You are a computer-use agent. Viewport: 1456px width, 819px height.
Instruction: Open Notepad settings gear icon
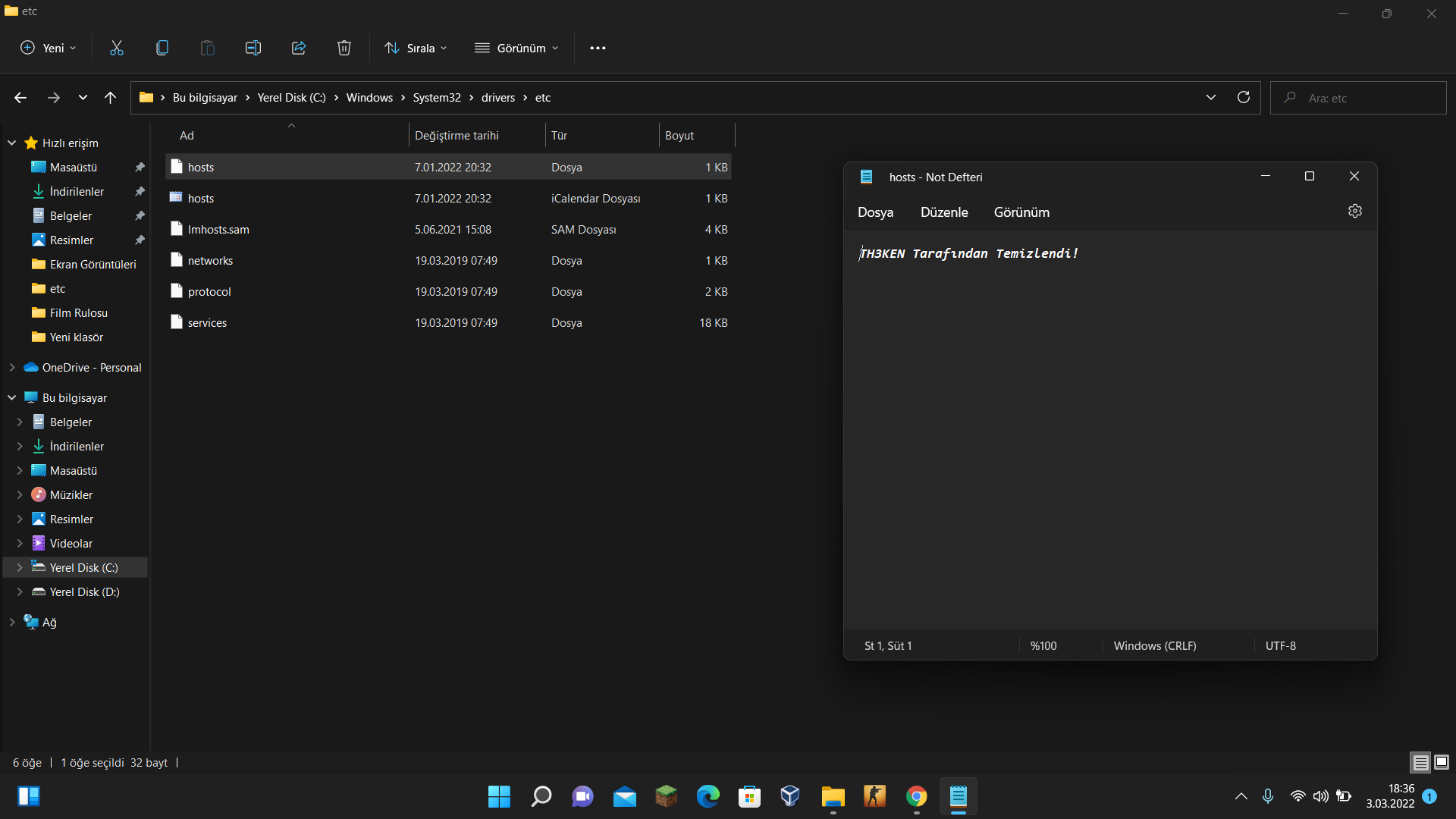coord(1354,212)
